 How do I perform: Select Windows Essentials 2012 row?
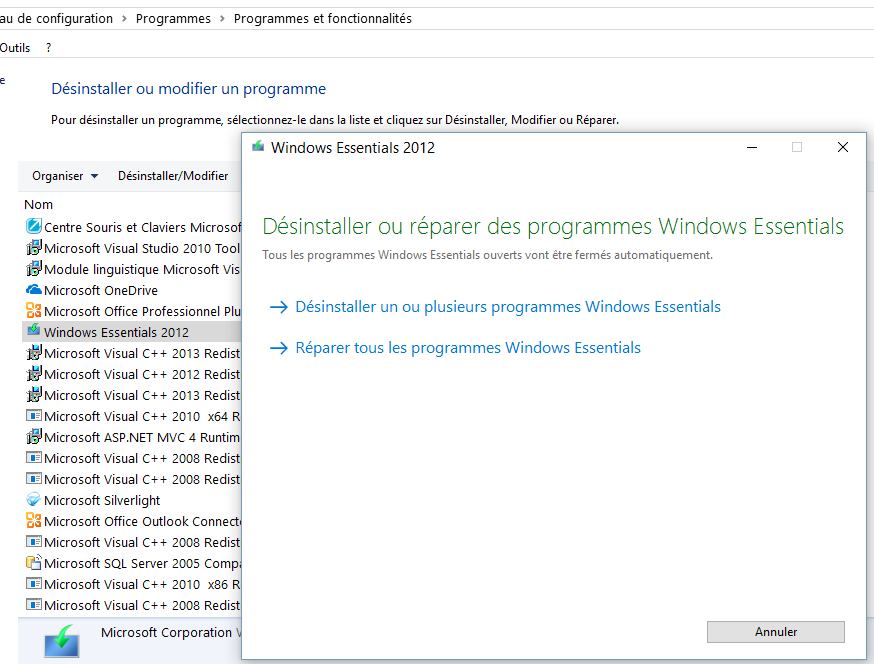point(132,332)
